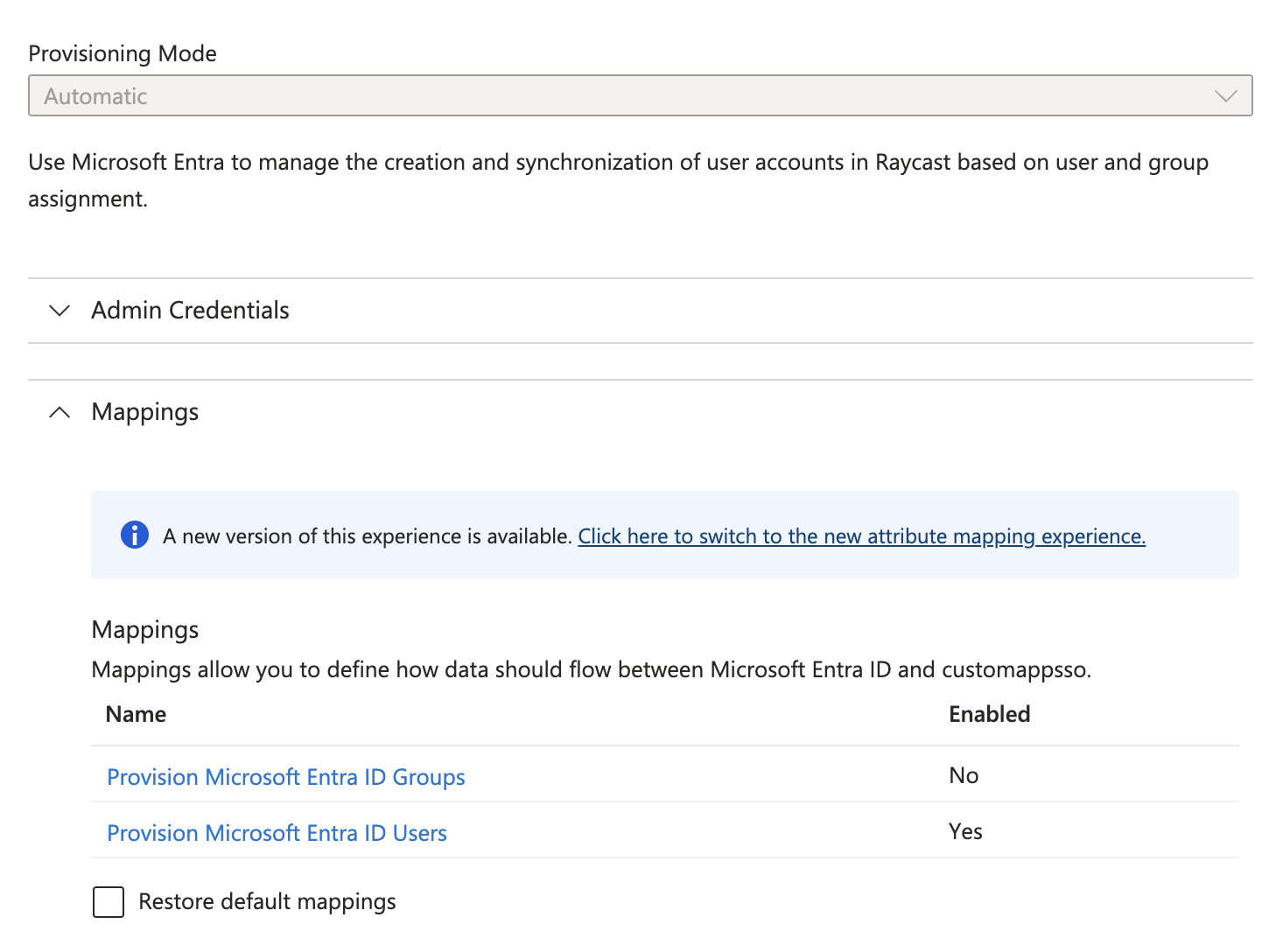Click the 'Use Microsoft Entra to manage' description
Image resolution: width=1283 pixels, height=952 pixels.
click(x=618, y=180)
